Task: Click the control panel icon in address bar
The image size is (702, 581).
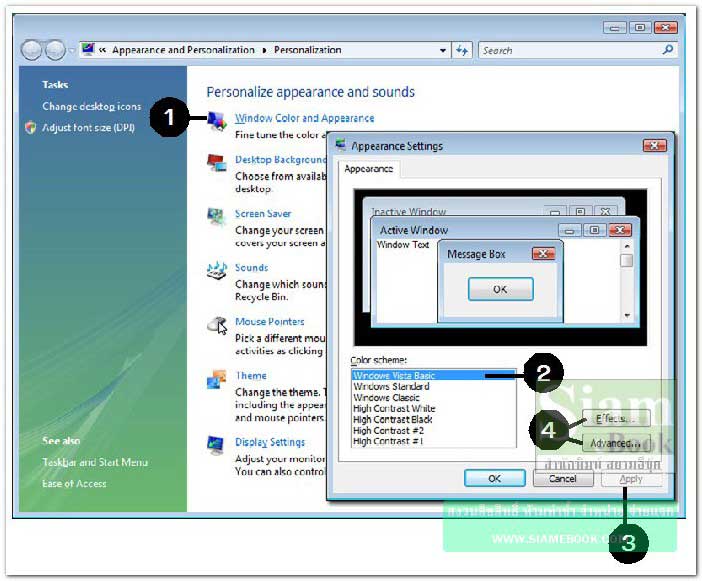Action: pos(88,49)
